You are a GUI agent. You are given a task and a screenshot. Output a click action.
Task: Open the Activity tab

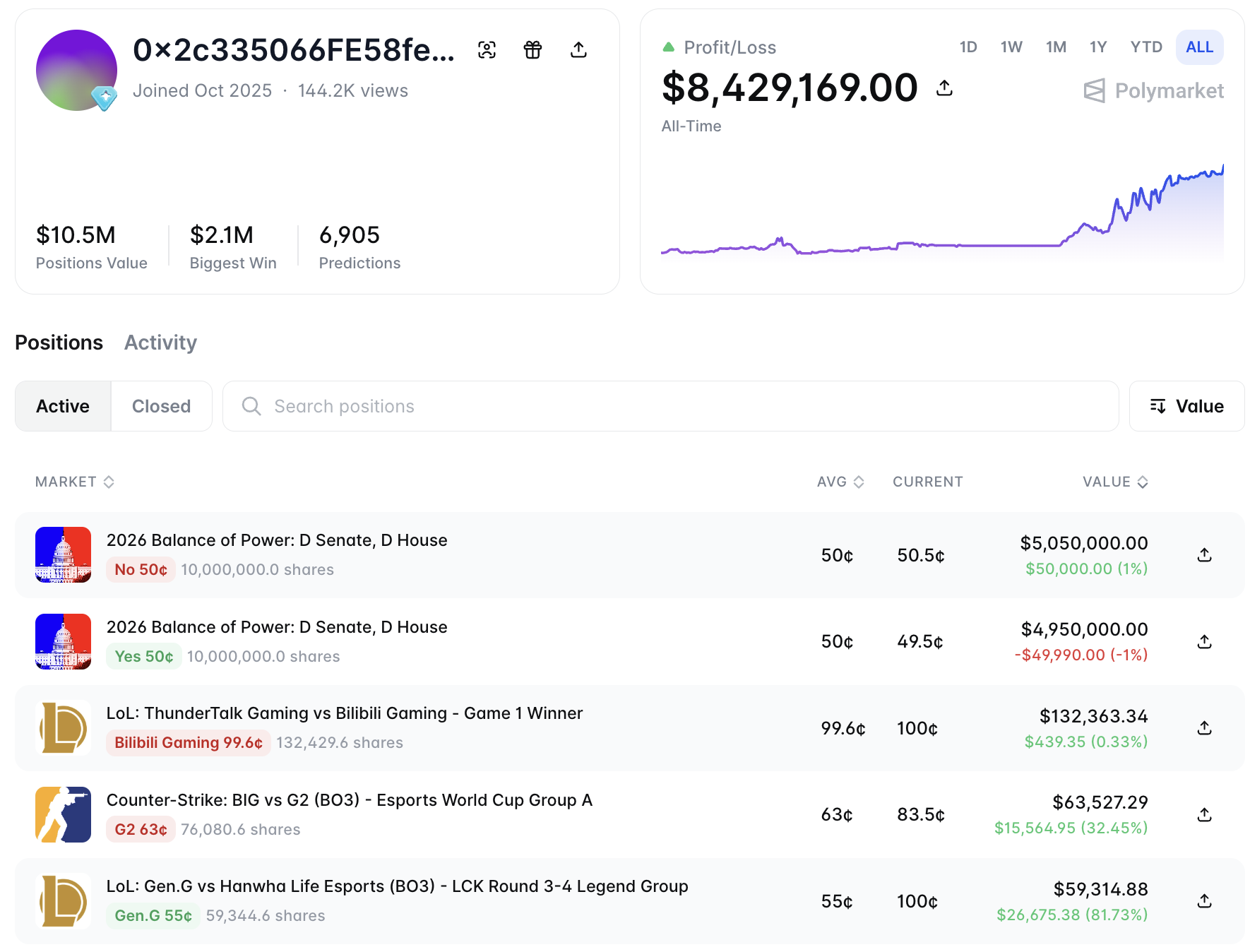coord(160,343)
